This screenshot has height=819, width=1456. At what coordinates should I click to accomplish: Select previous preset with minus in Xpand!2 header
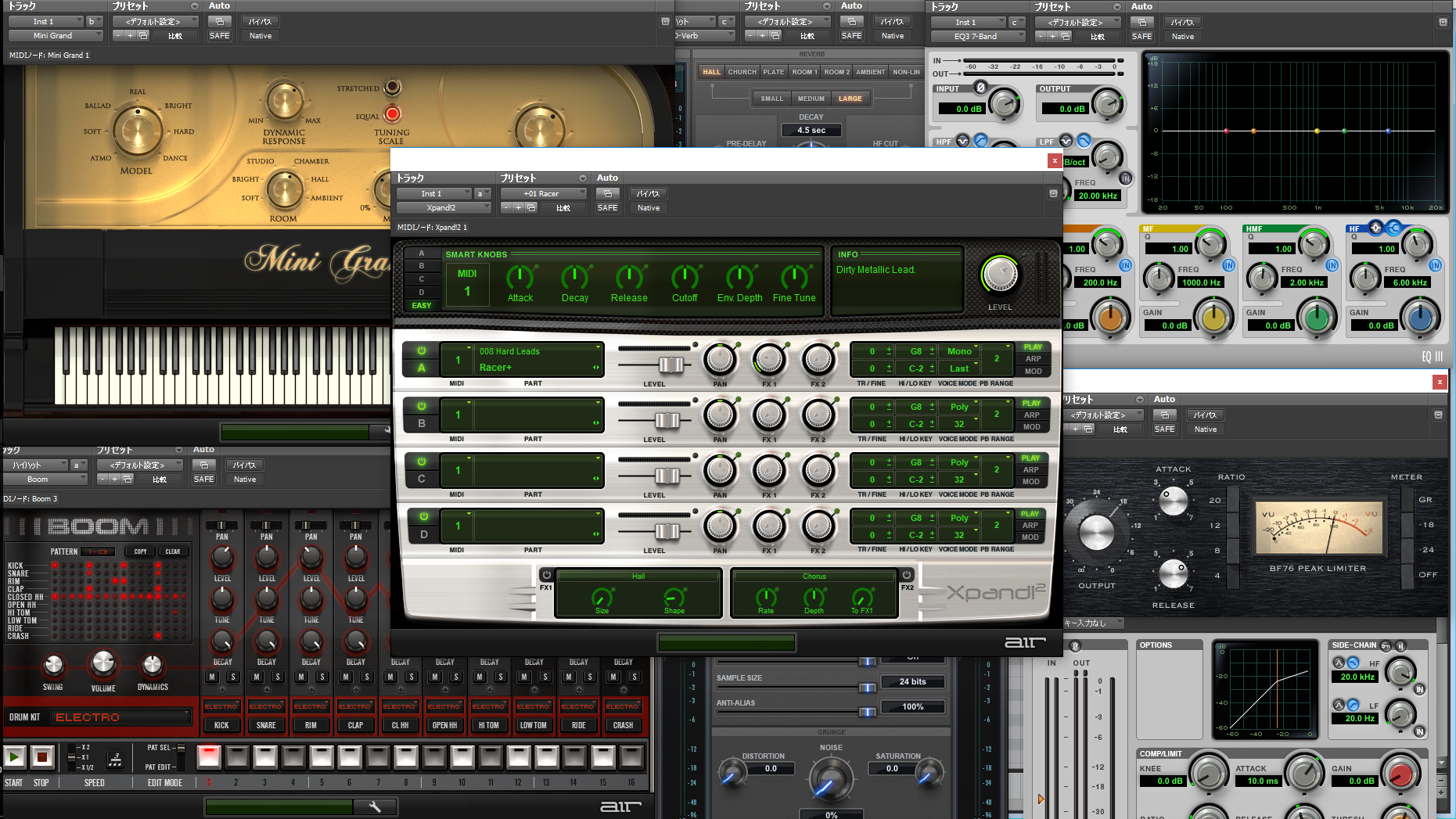click(x=506, y=207)
